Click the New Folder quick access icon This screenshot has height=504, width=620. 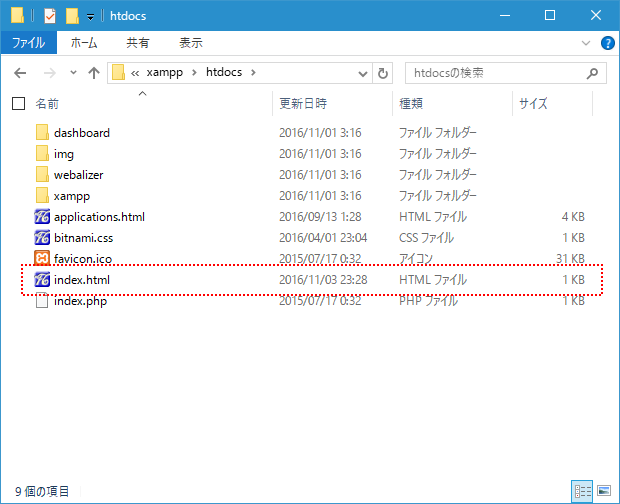(72, 16)
